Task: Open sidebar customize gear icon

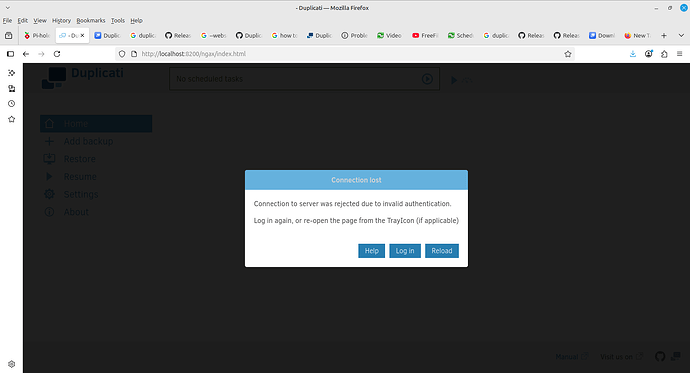Action: [11, 364]
